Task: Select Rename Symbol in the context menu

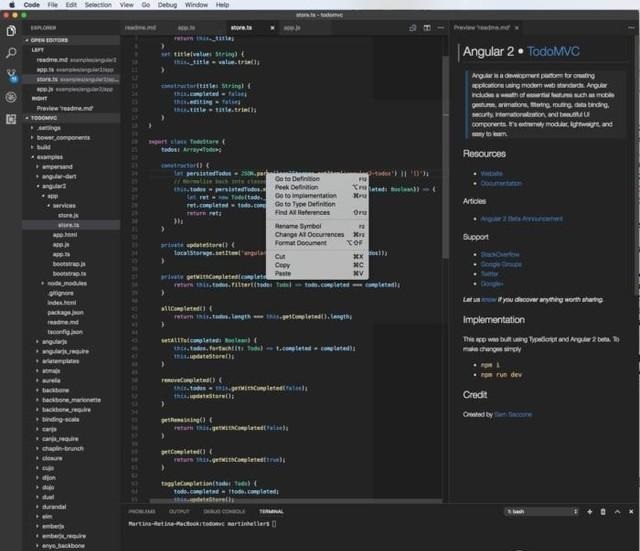Action: coord(298,226)
